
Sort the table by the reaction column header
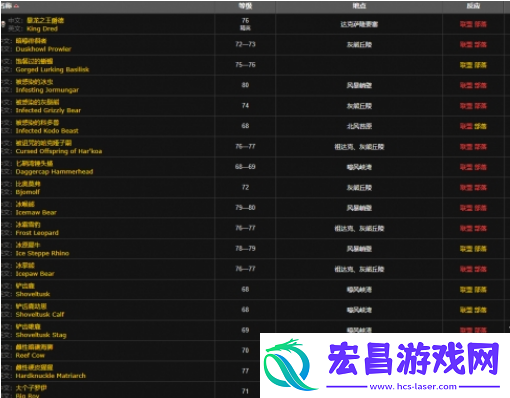point(473,6)
